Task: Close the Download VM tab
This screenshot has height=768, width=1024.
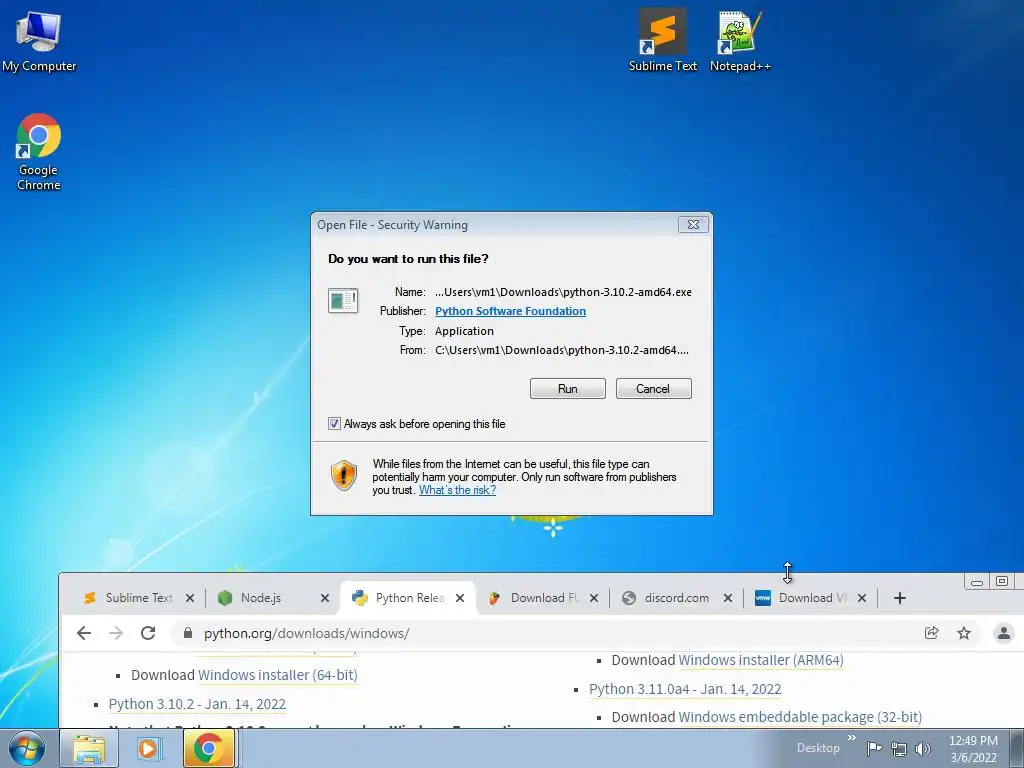Action: pos(861,598)
